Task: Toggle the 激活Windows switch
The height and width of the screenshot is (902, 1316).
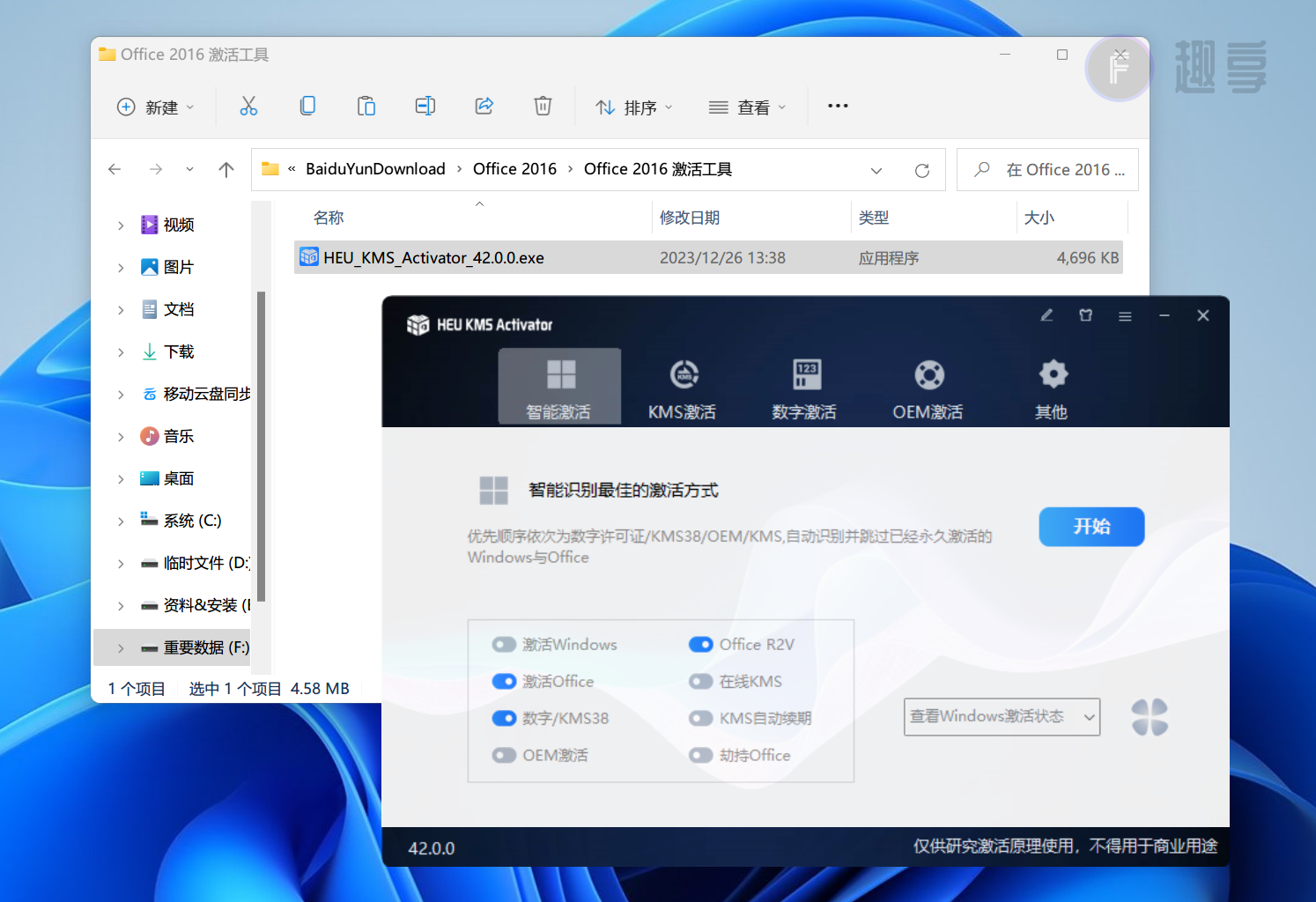Action: tap(504, 645)
